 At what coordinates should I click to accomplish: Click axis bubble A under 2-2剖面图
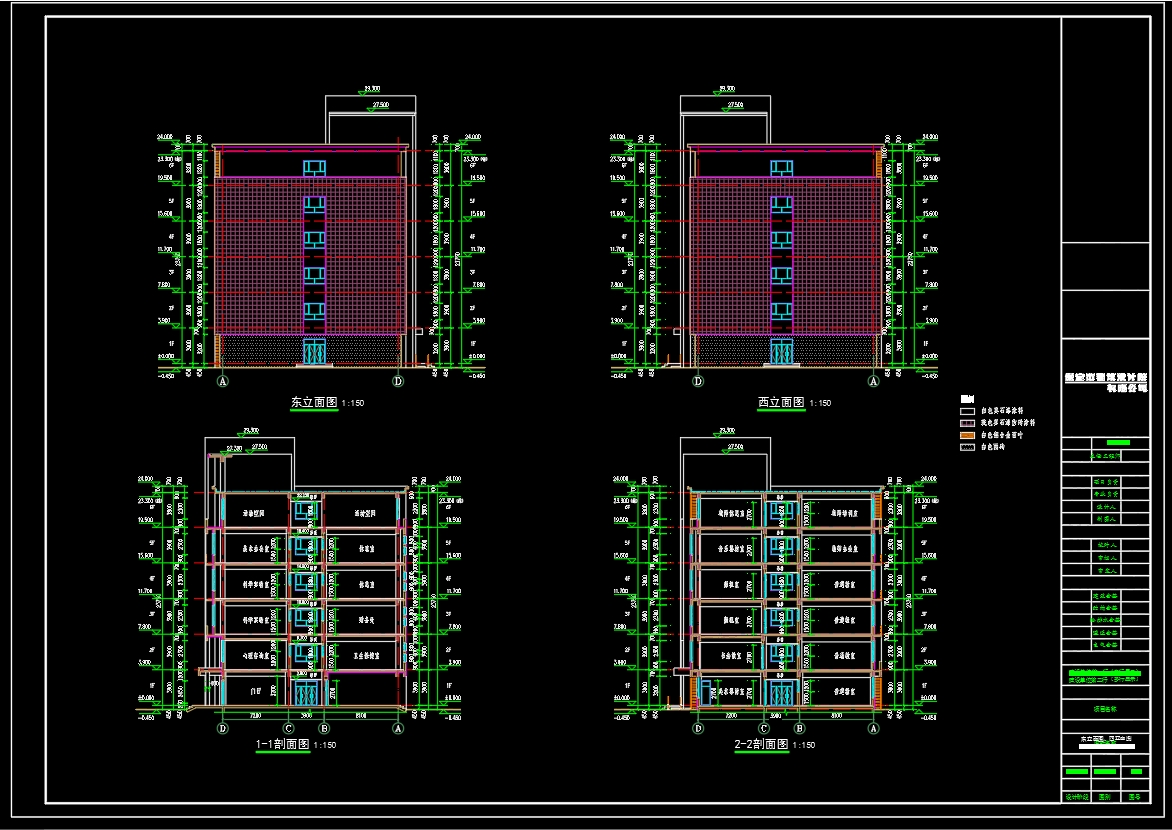tap(874, 728)
